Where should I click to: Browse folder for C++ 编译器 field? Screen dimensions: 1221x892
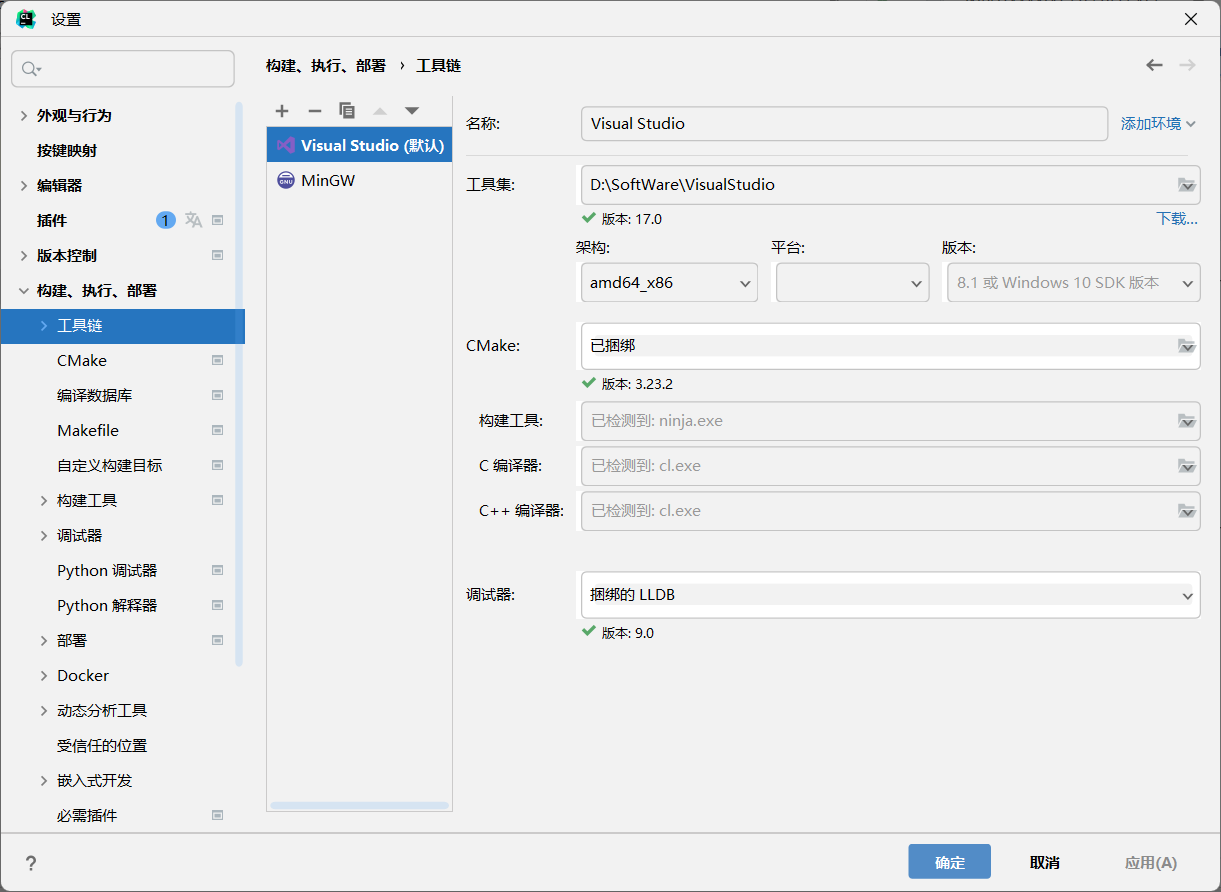pyautogui.click(x=1186, y=511)
